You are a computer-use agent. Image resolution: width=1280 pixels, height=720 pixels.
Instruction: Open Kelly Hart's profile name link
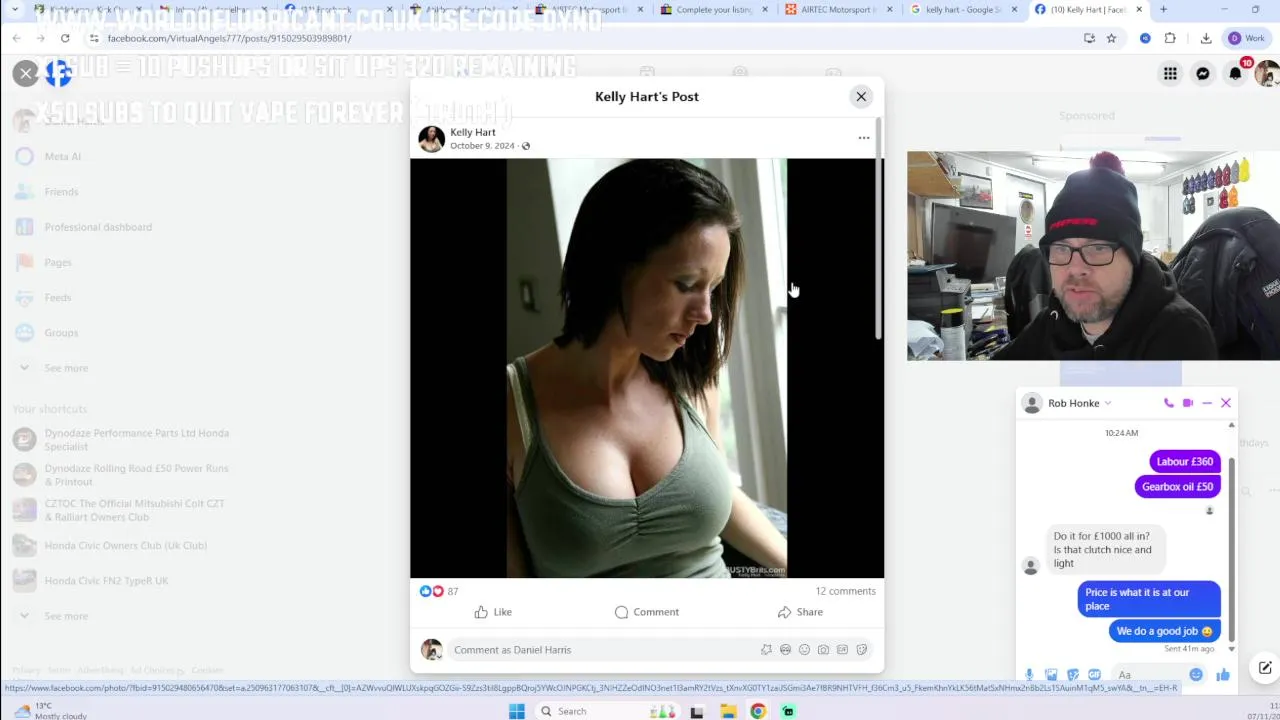click(472, 132)
